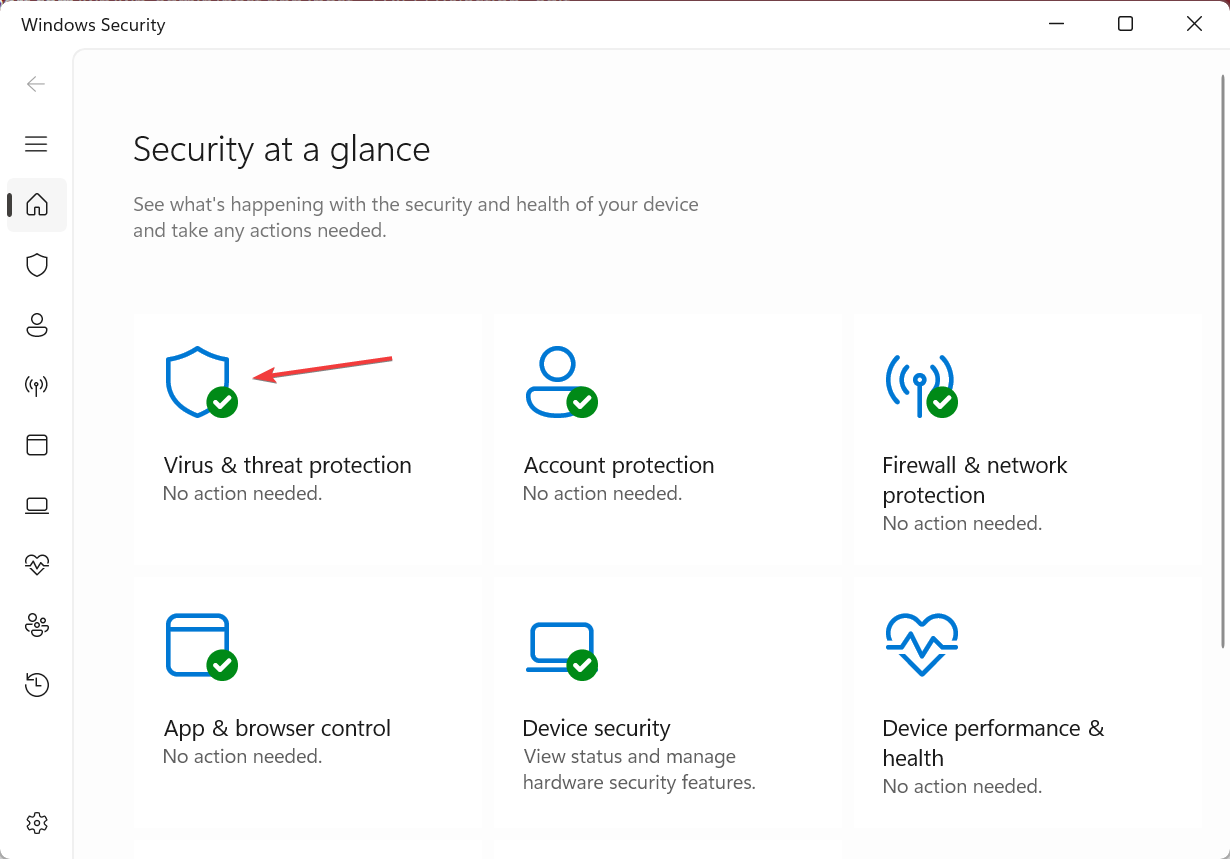Image resolution: width=1230 pixels, height=859 pixels.
Task: Select sidebar family options icon
Action: (x=37, y=625)
